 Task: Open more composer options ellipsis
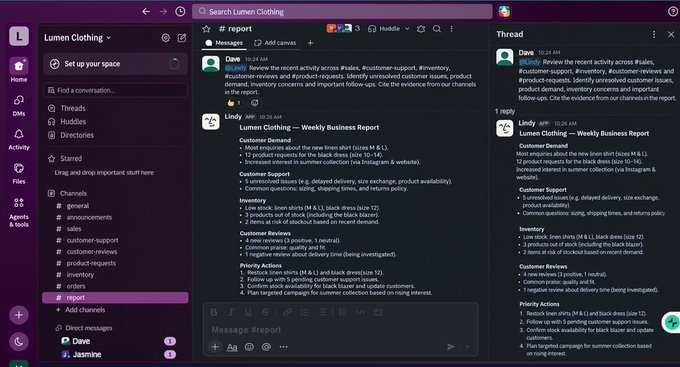tap(283, 347)
